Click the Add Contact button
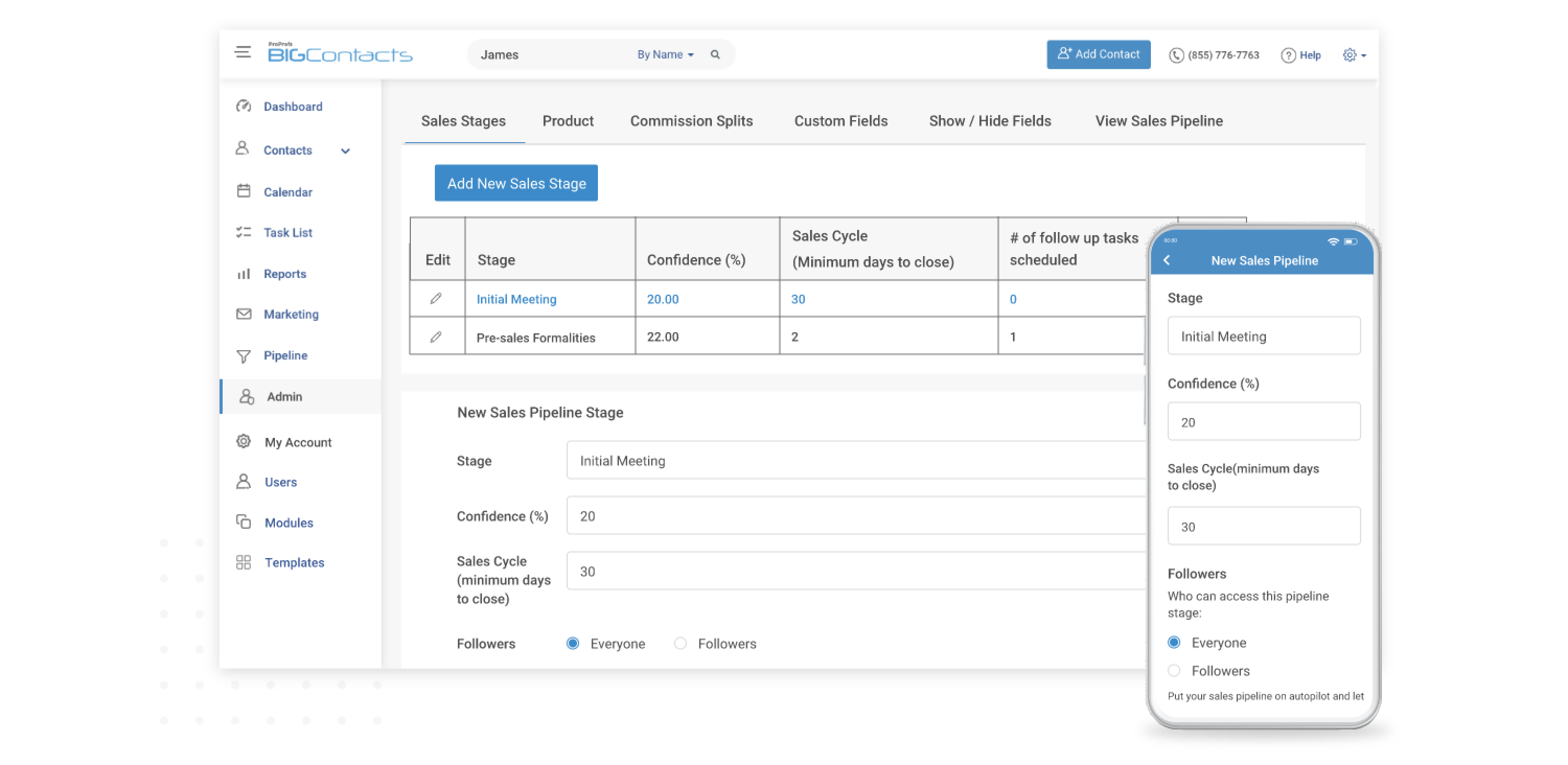The height and width of the screenshot is (765, 1568). point(1098,54)
